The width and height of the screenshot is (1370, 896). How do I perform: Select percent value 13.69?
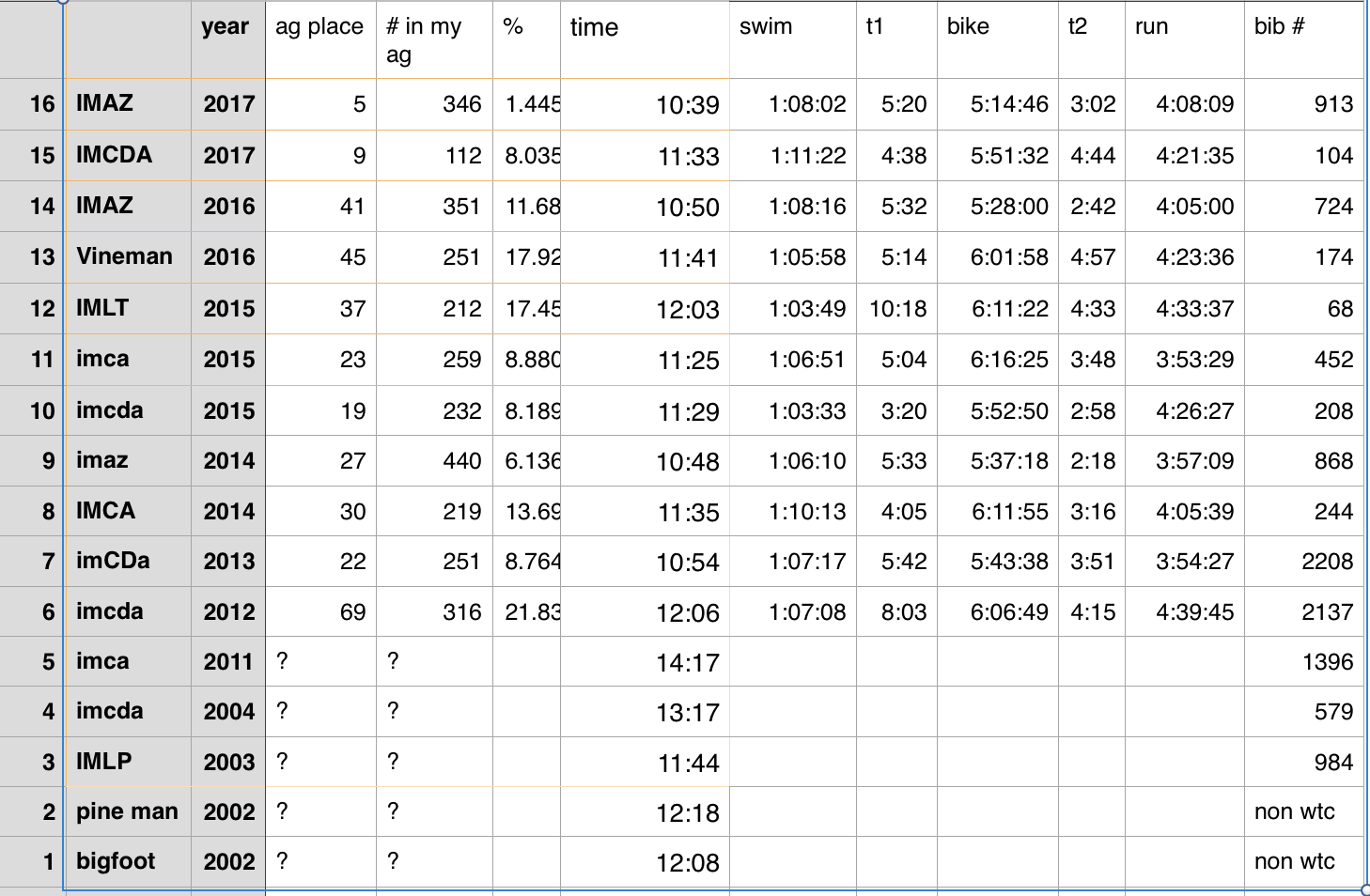526,511
